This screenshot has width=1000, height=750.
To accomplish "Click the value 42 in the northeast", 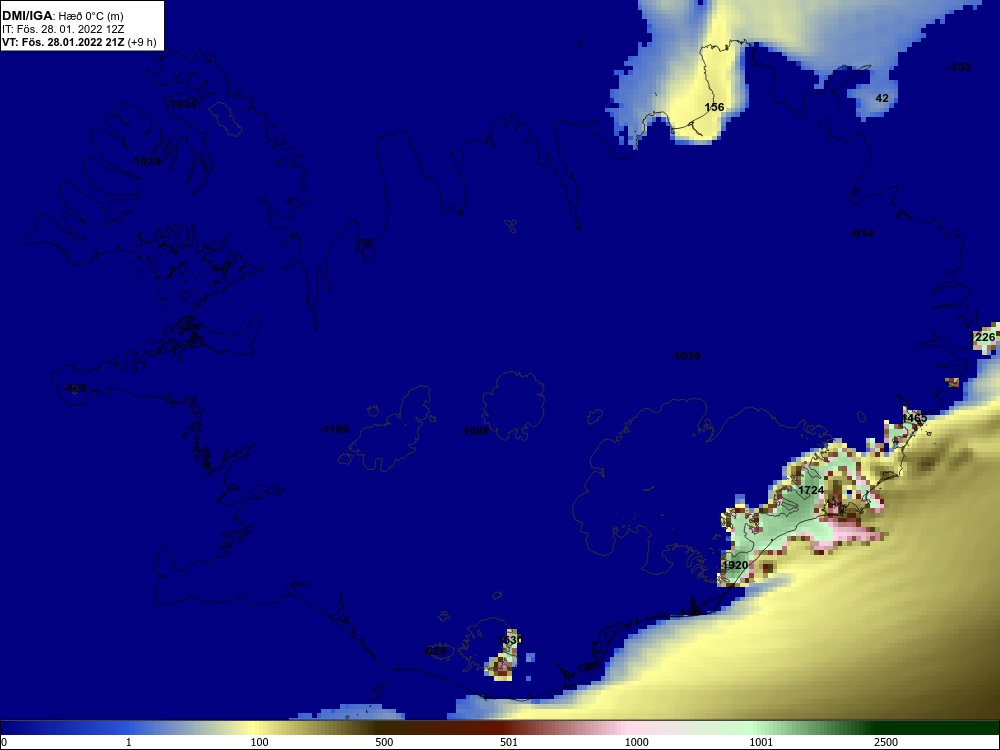I will pyautogui.click(x=882, y=98).
